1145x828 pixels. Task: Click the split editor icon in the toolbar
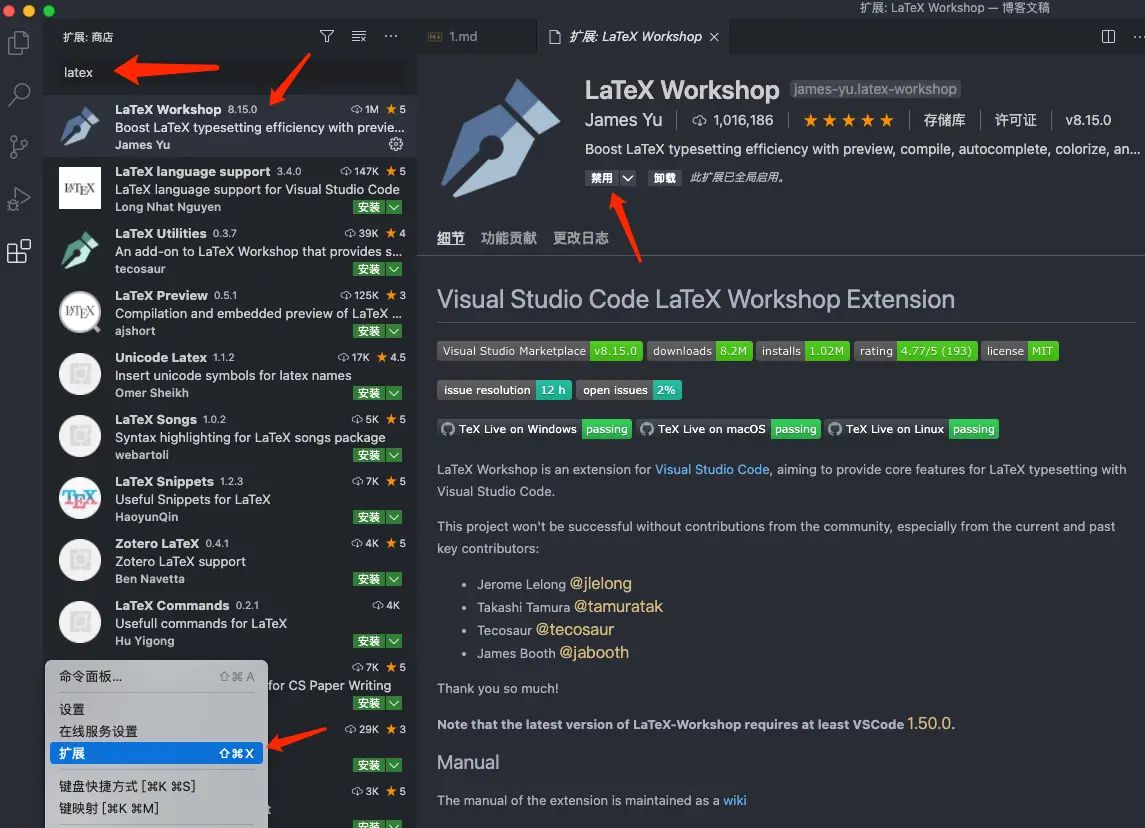[x=1108, y=36]
